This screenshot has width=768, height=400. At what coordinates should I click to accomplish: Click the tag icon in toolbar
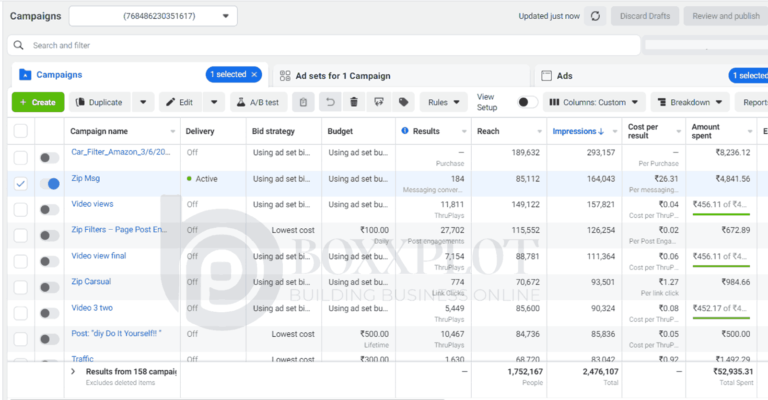pyautogui.click(x=403, y=102)
